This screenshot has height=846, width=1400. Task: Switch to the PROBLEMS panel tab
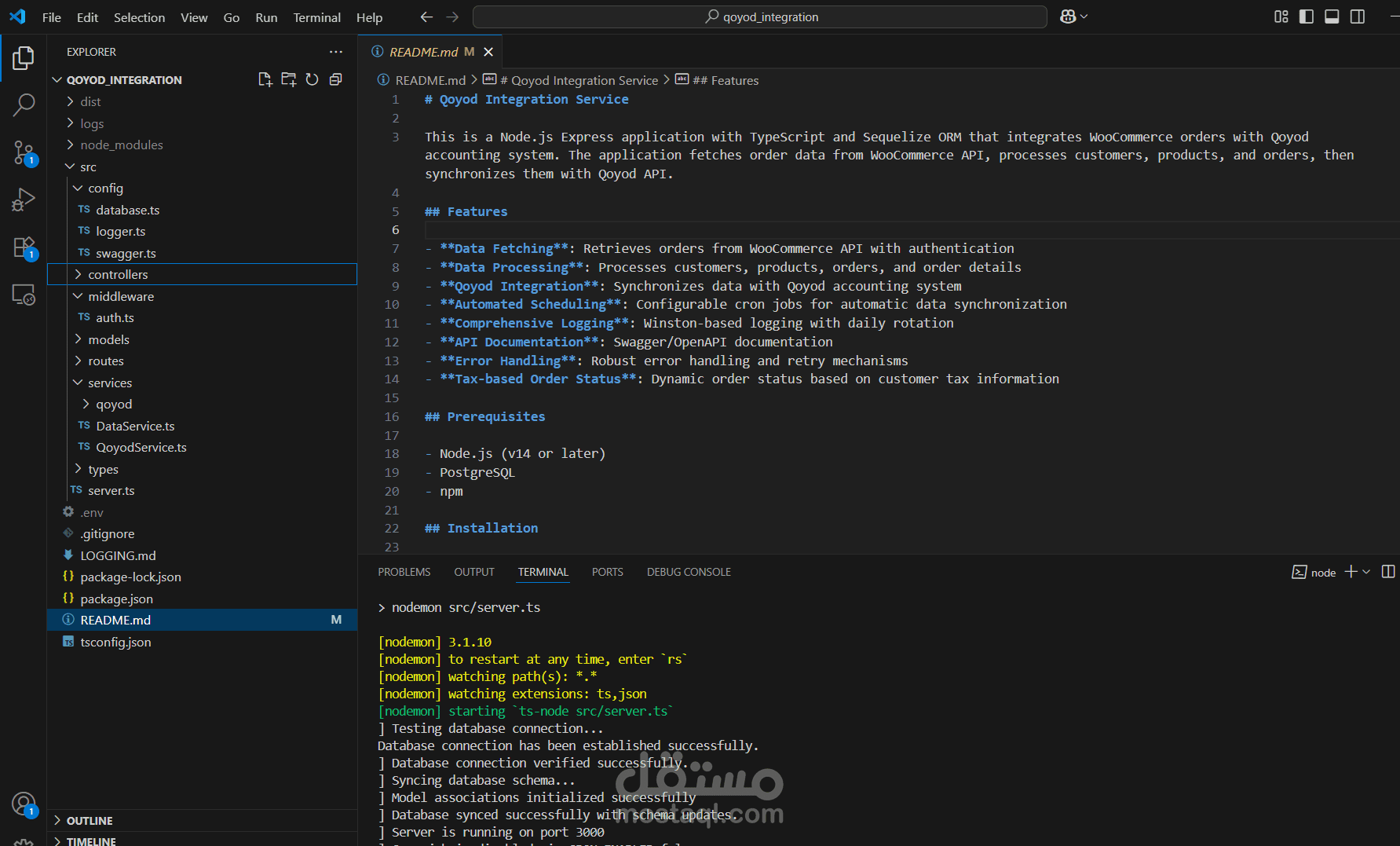click(404, 572)
